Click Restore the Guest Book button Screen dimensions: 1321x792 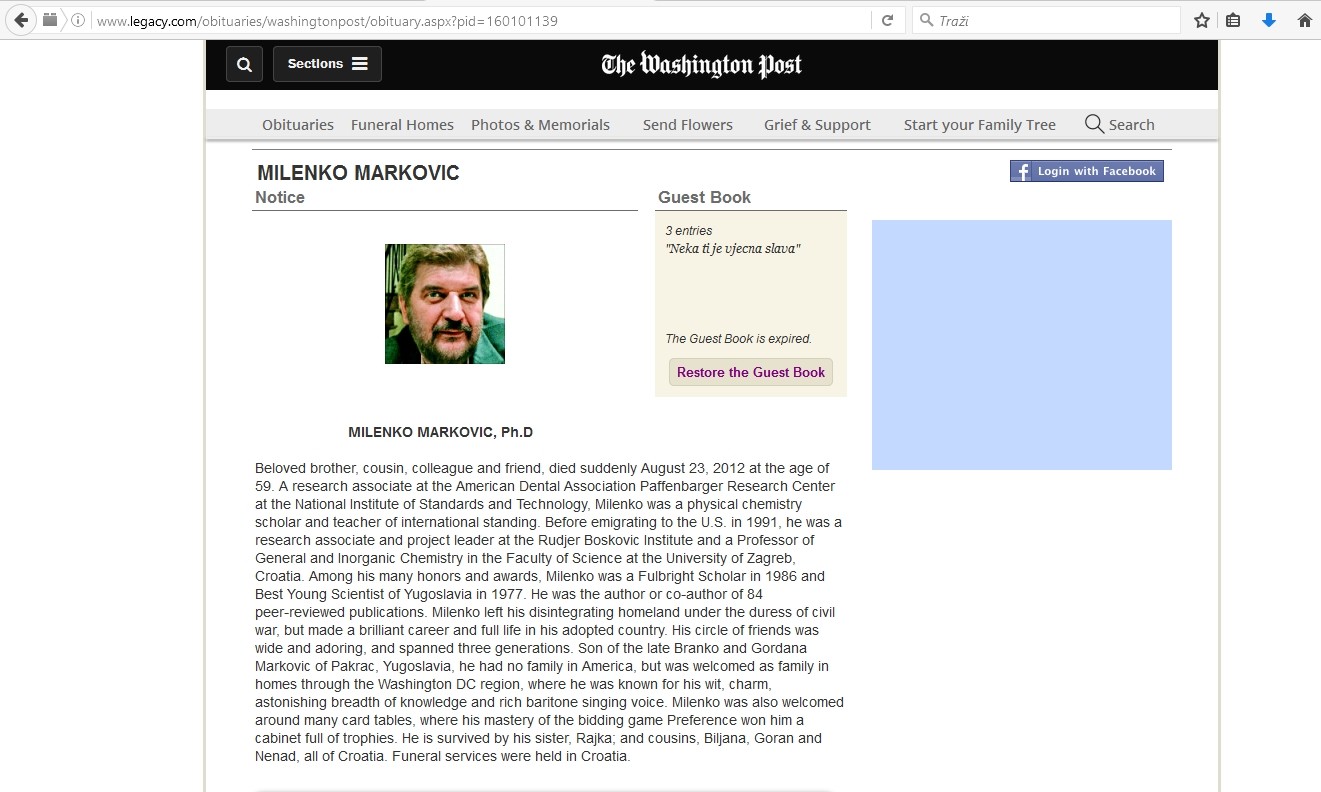pos(750,372)
